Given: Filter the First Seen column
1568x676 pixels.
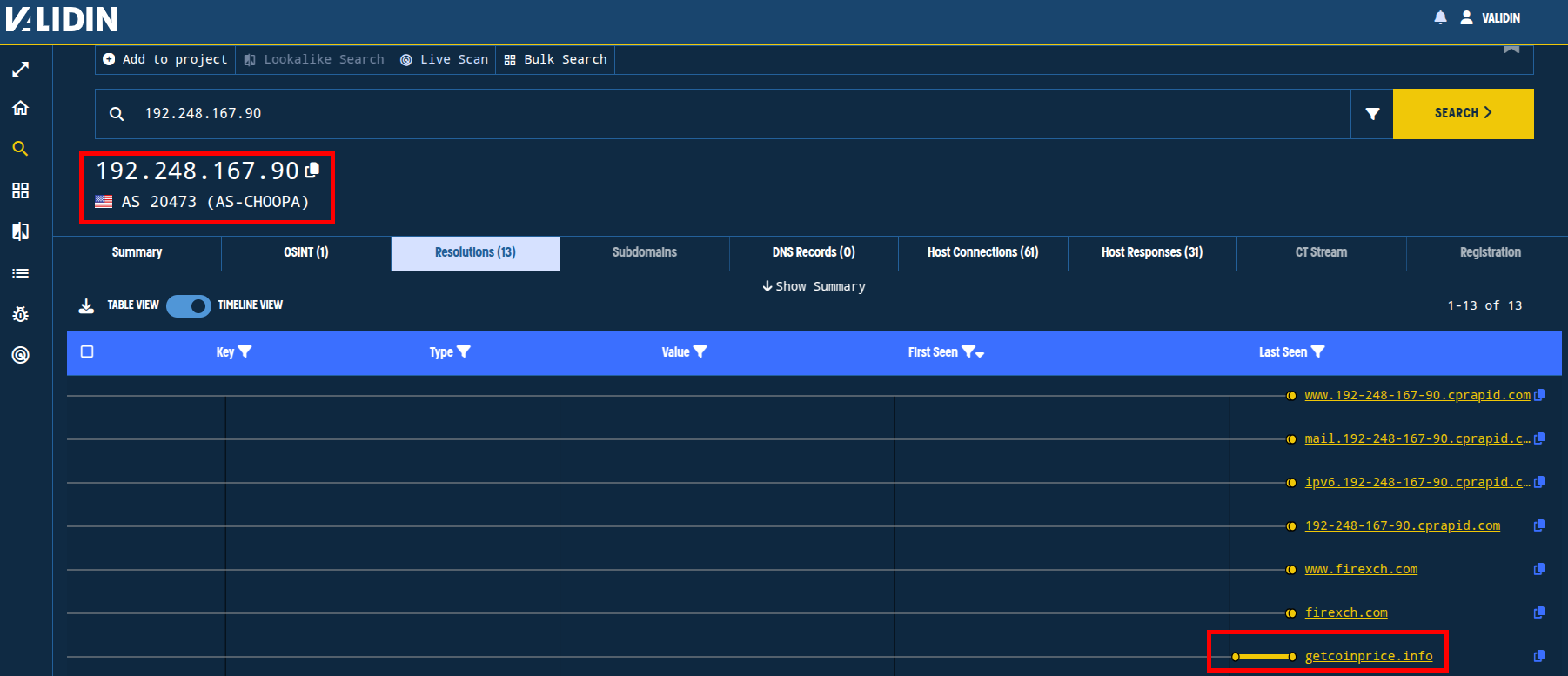Looking at the screenshot, I should pyautogui.click(x=968, y=351).
